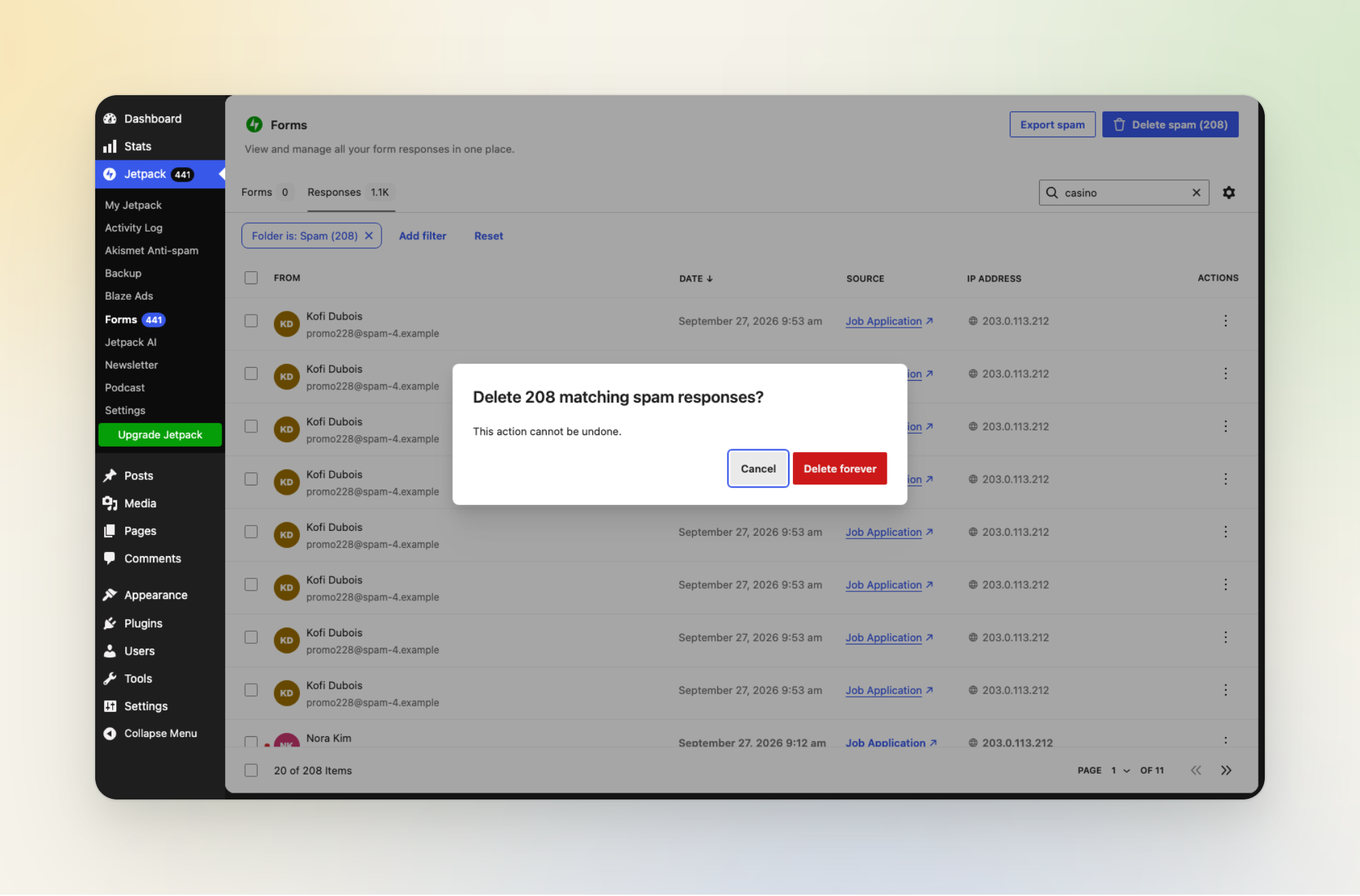Go to next page arrows
Viewport: 1360px width, 896px height.
1226,770
